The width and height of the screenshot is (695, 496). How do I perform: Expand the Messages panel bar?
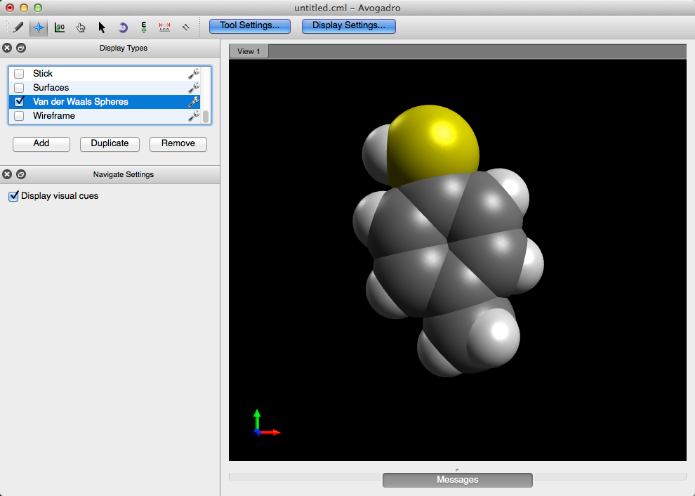457,480
